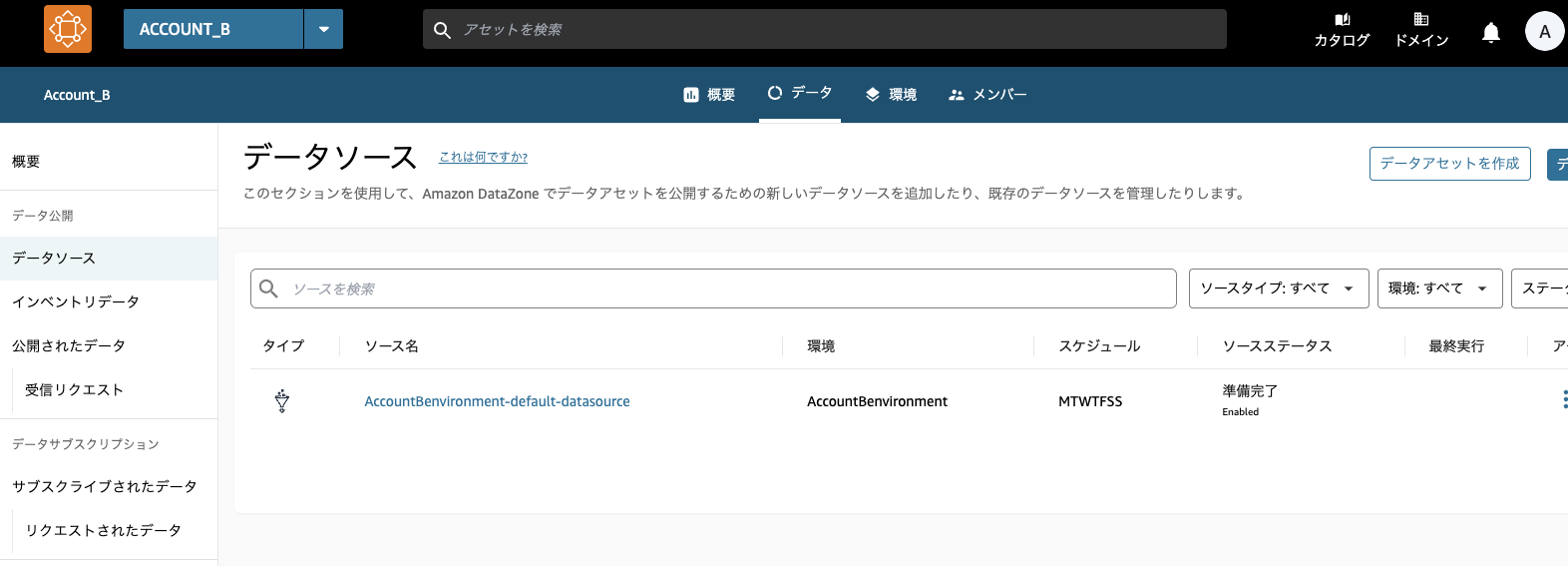Open the ステータス filter dropdown at right edge

[1539, 288]
